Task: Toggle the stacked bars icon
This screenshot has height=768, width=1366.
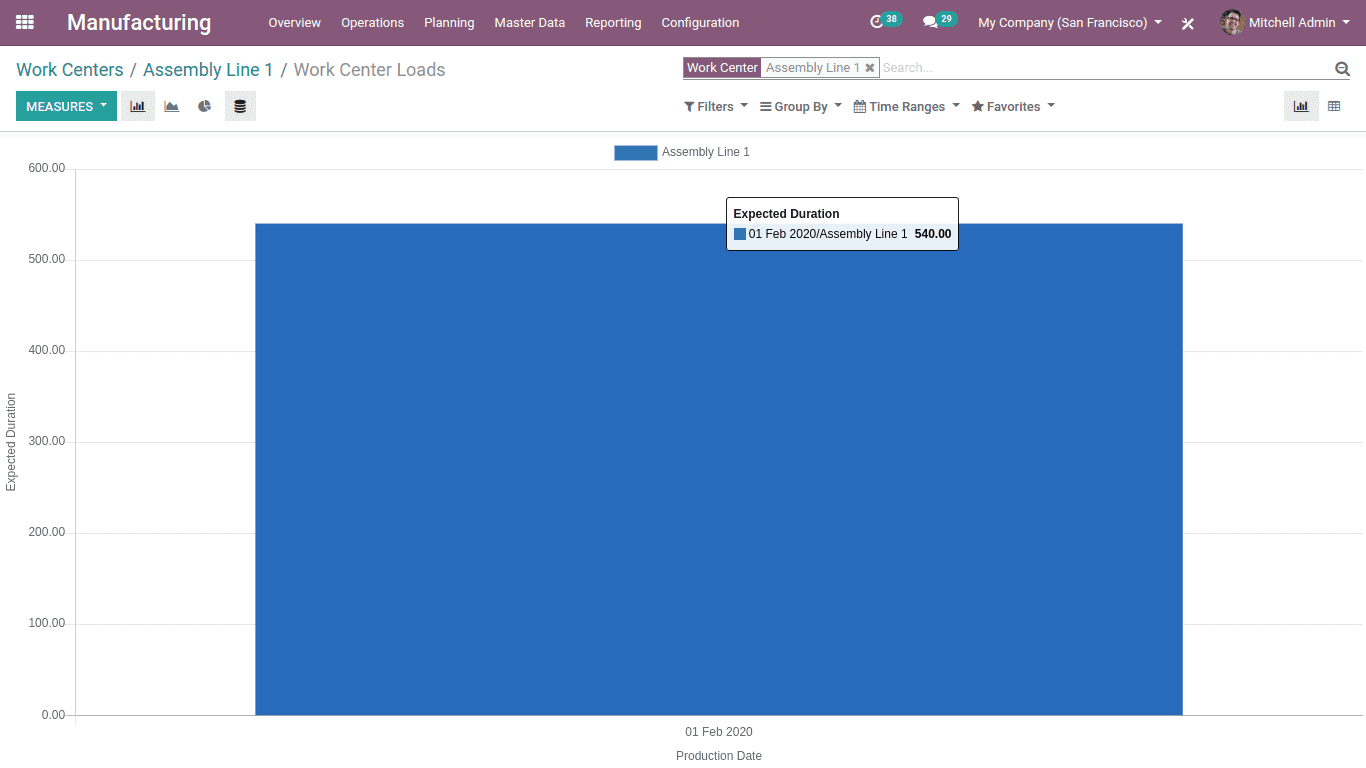Action: pyautogui.click(x=240, y=106)
